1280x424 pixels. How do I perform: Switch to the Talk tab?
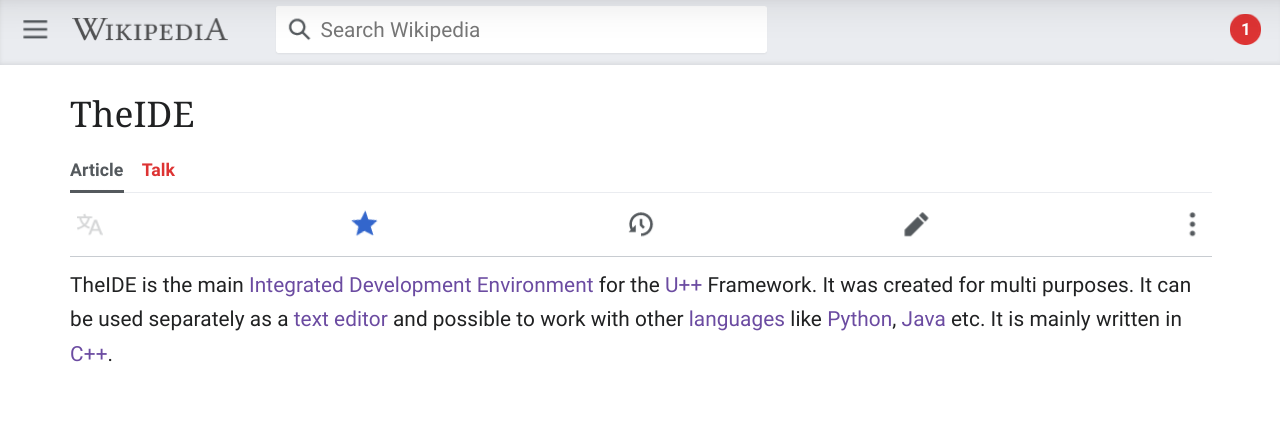[x=158, y=170]
